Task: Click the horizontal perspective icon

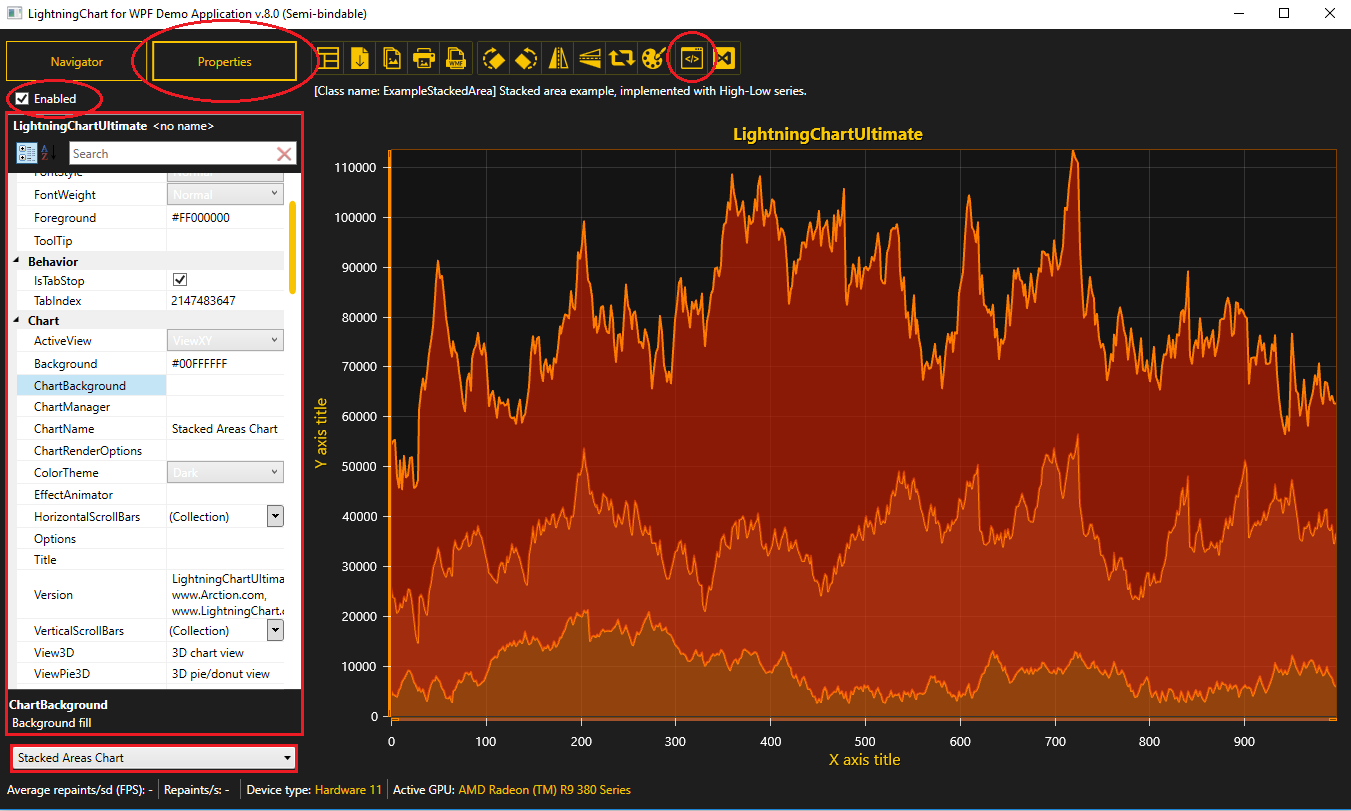Action: click(x=590, y=58)
